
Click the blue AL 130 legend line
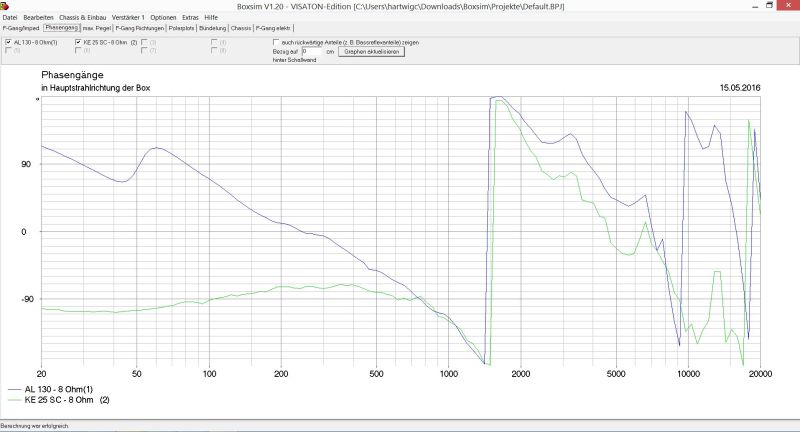pyautogui.click(x=15, y=389)
